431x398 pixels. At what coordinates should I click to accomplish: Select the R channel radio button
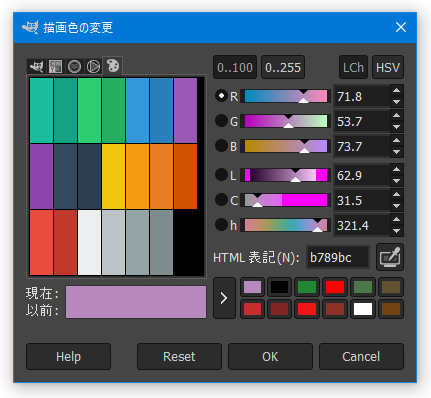click(x=221, y=96)
